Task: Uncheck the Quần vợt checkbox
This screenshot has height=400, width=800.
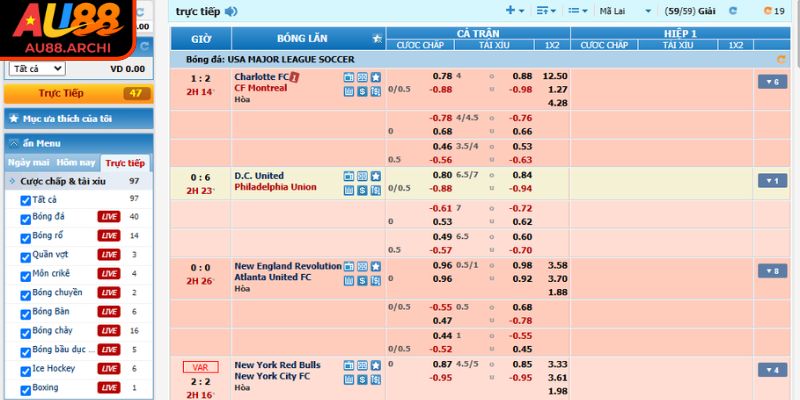Action: pyautogui.click(x=25, y=255)
